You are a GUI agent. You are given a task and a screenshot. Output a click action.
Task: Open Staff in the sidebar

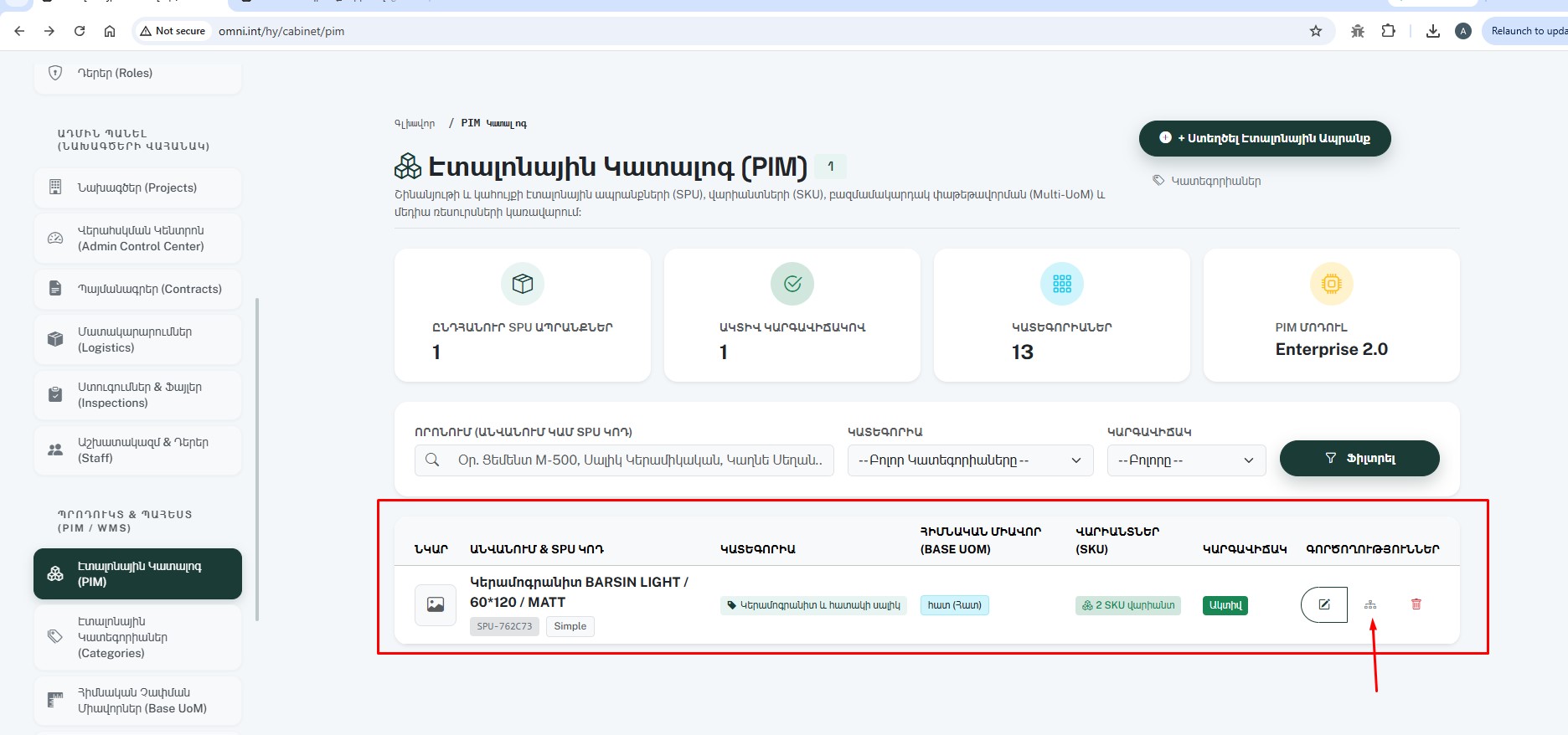tap(138, 450)
